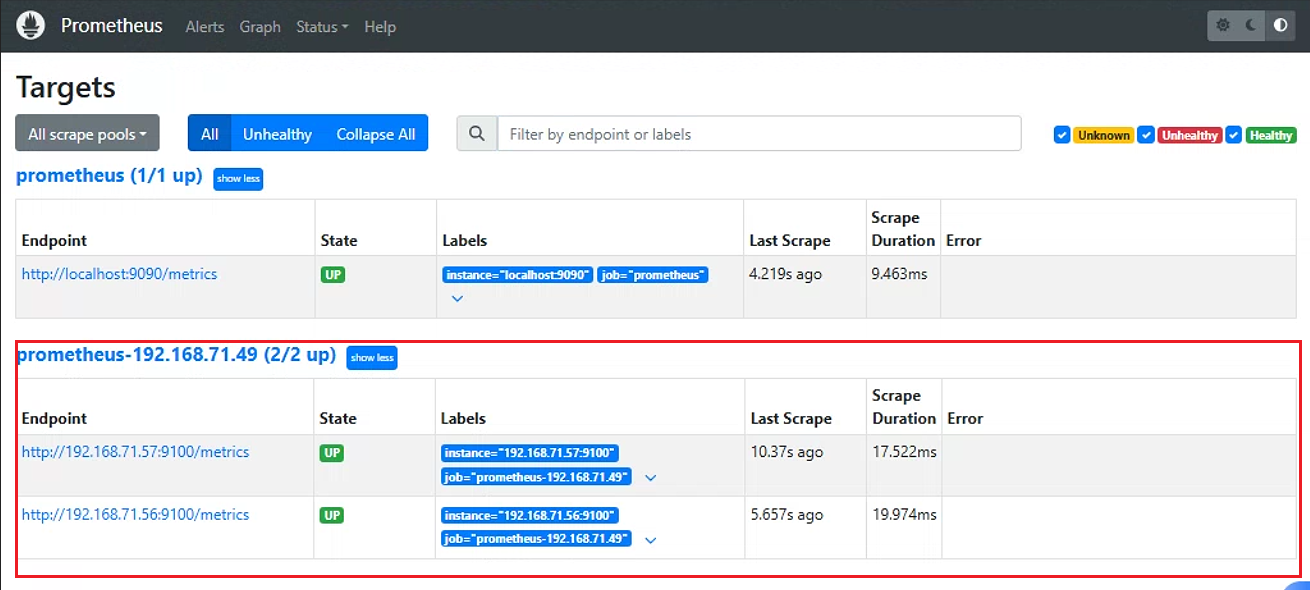Open the Status dropdown in the navbar
1310x590 pixels.
click(322, 27)
